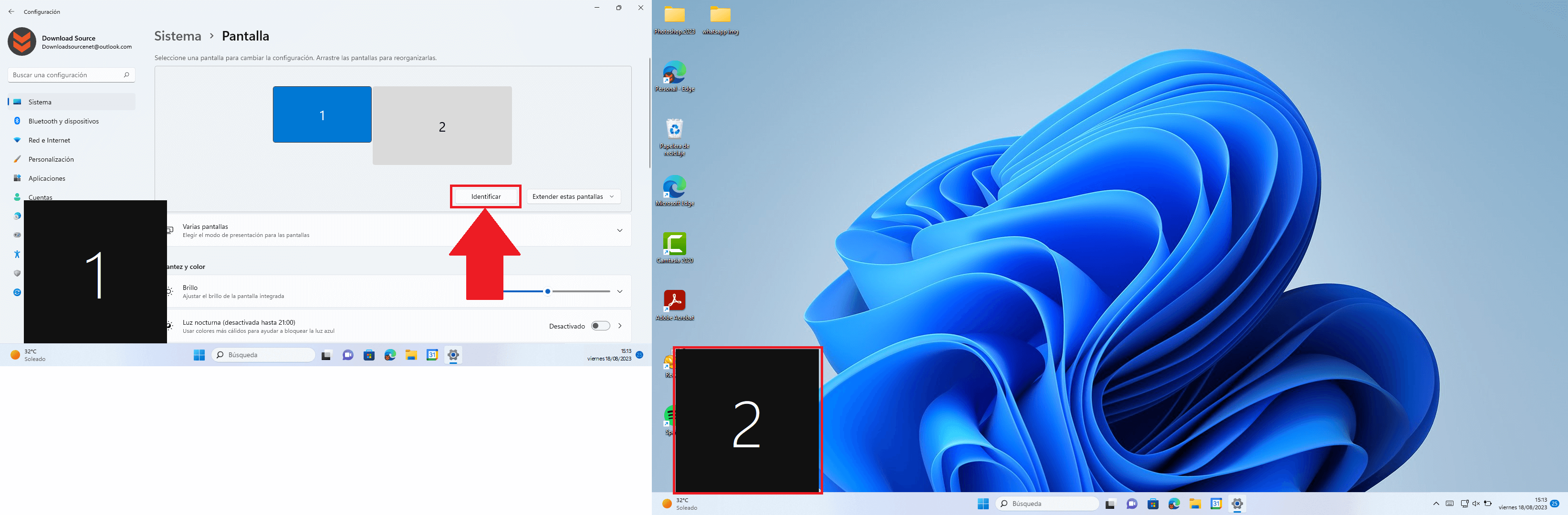Expand the Brillo options chevron
This screenshot has width=1568, height=515.
(620, 291)
